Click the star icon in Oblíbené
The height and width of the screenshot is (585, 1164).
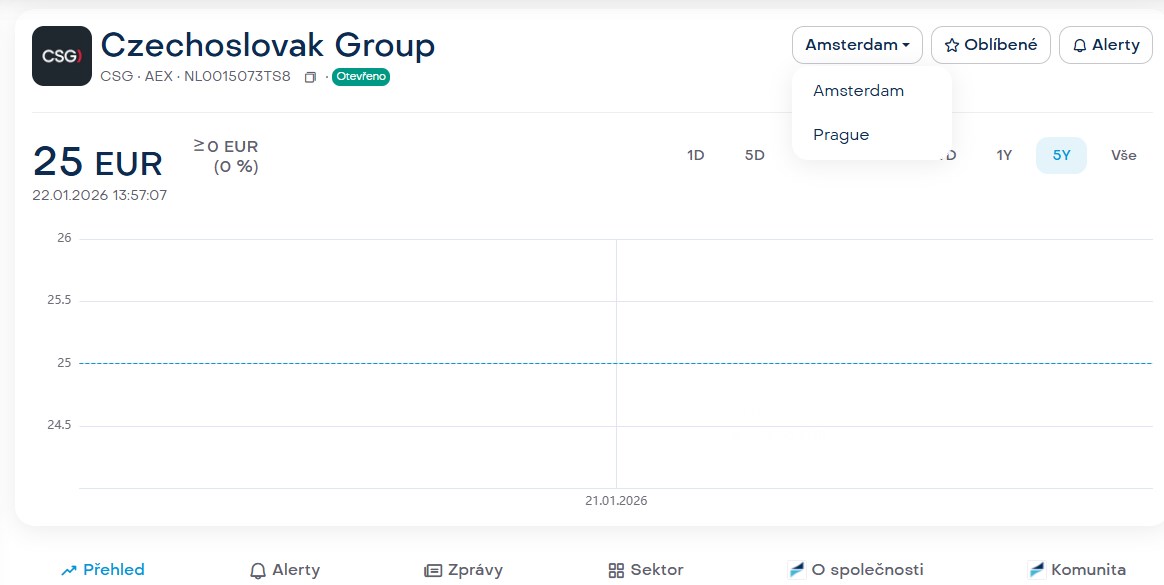[x=952, y=45]
